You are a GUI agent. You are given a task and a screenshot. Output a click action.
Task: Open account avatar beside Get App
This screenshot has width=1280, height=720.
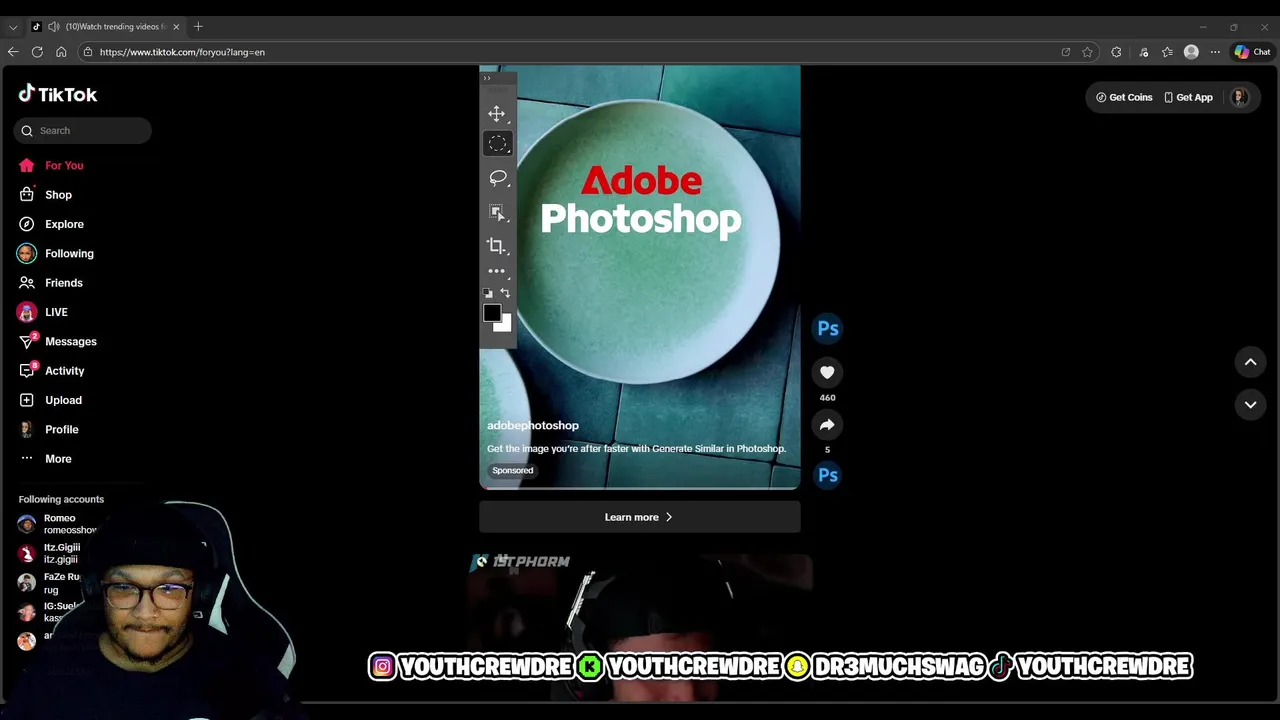pos(1240,97)
